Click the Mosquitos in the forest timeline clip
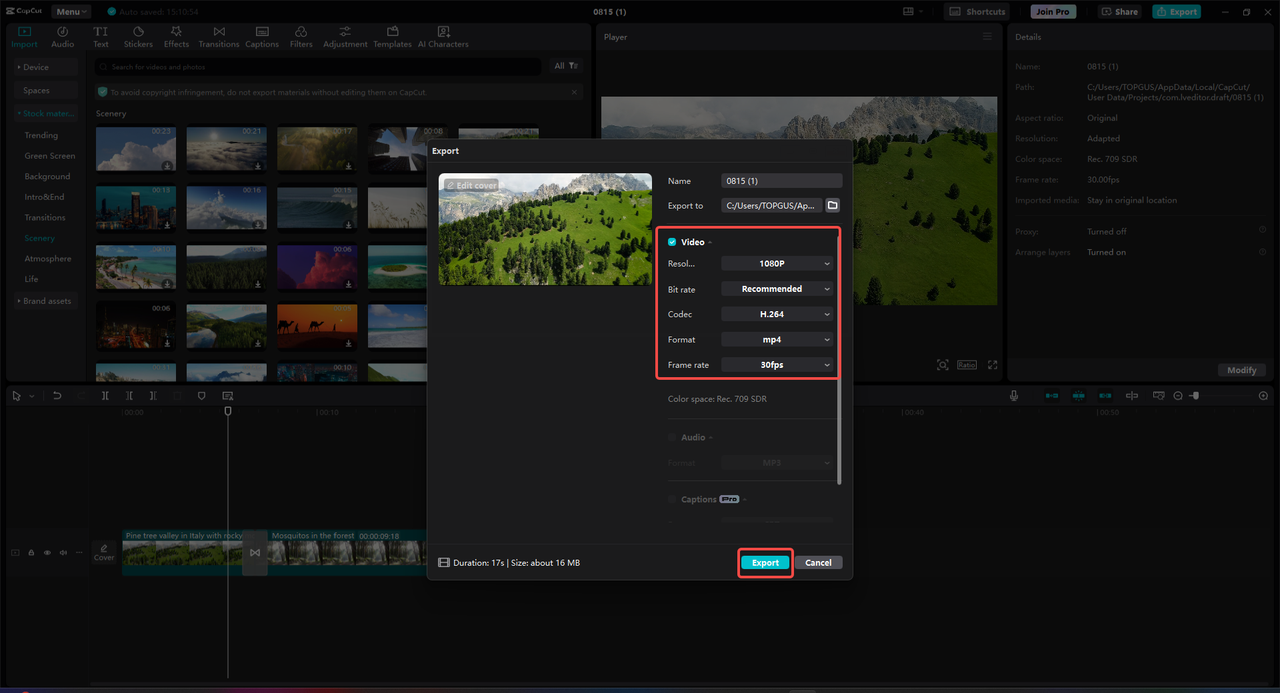This screenshot has width=1280, height=693. click(345, 552)
